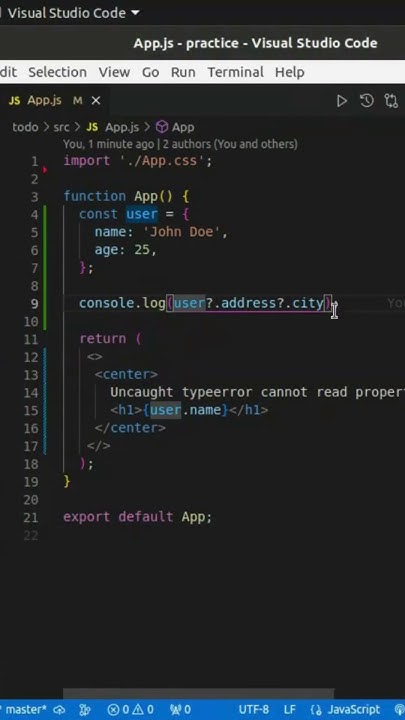
Task: Click line number 9 in the gutter
Action: click(34, 304)
